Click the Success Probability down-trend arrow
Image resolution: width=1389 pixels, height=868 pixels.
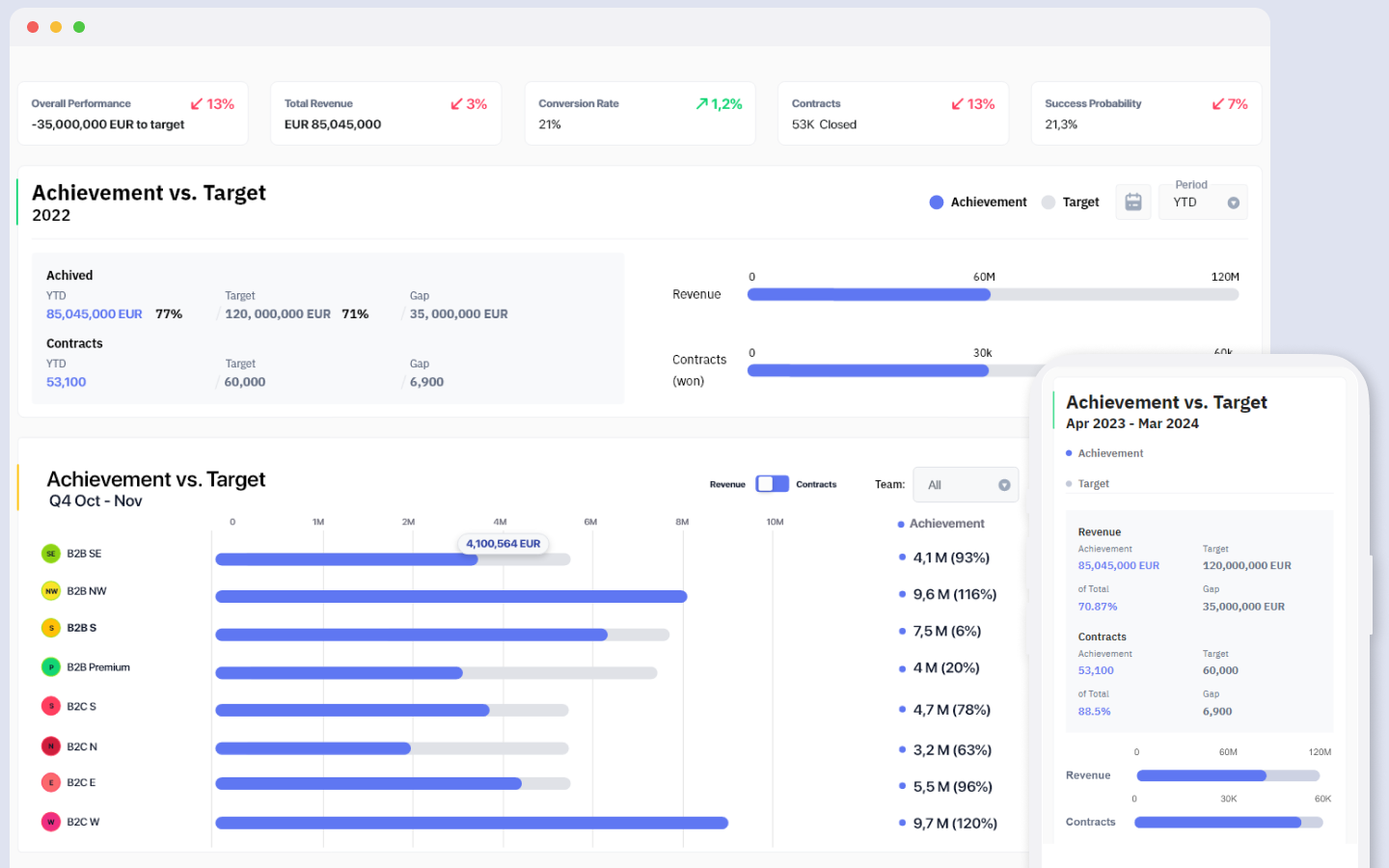tap(1218, 104)
